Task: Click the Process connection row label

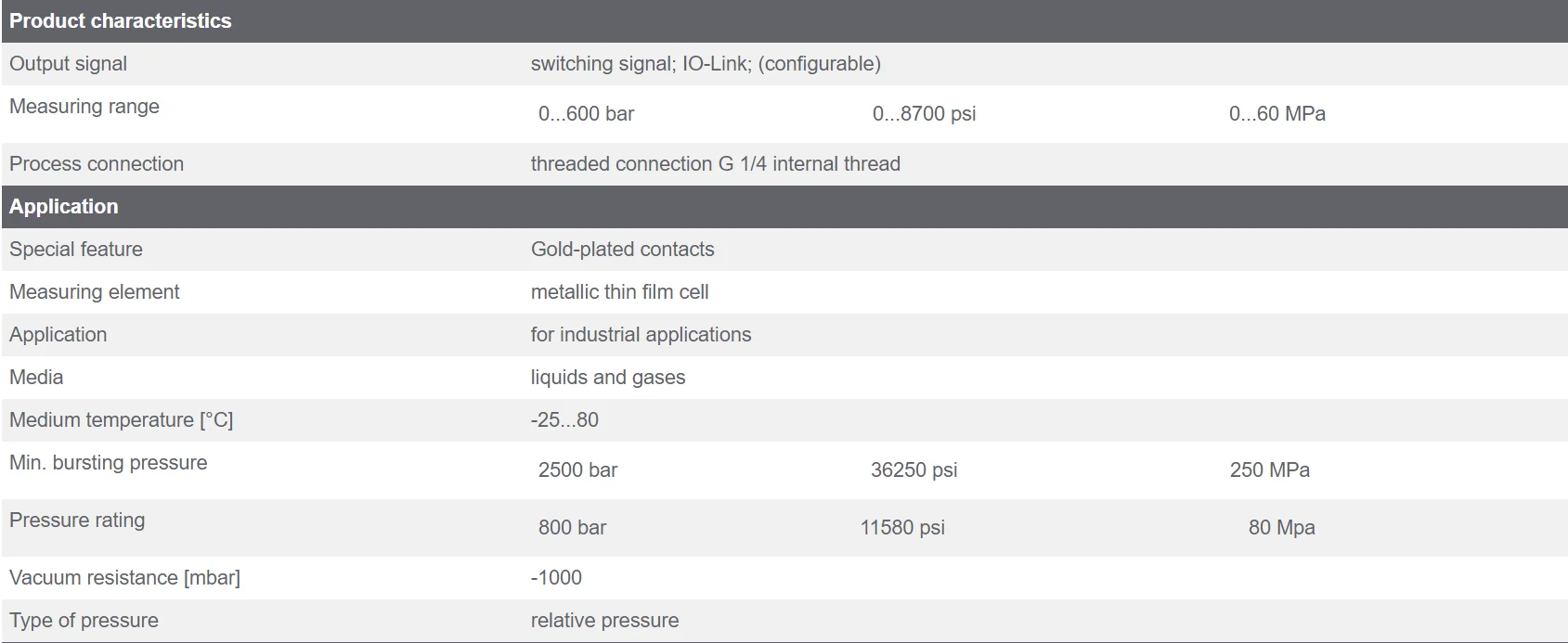Action: point(97,164)
